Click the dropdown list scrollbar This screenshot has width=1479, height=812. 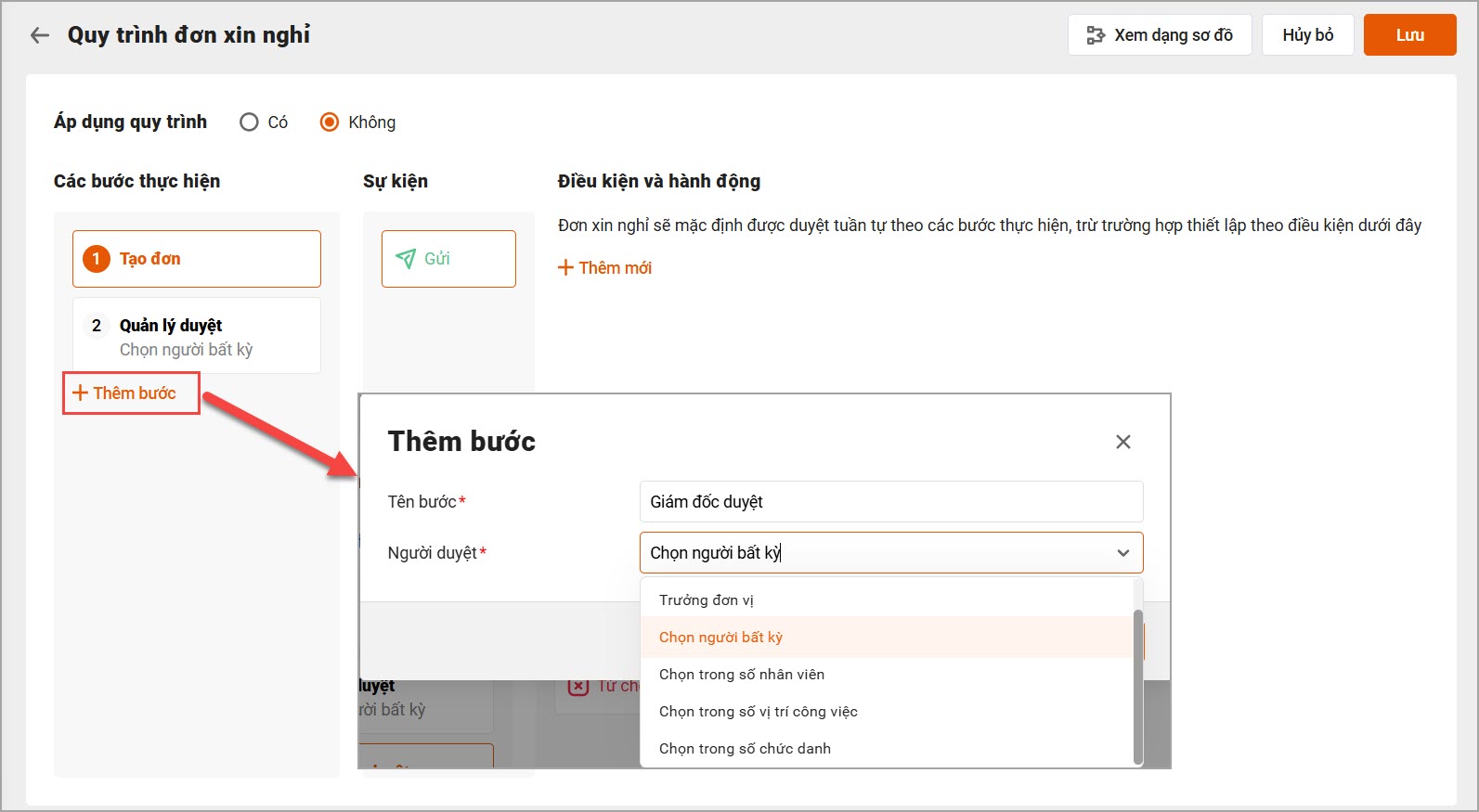(x=1138, y=685)
